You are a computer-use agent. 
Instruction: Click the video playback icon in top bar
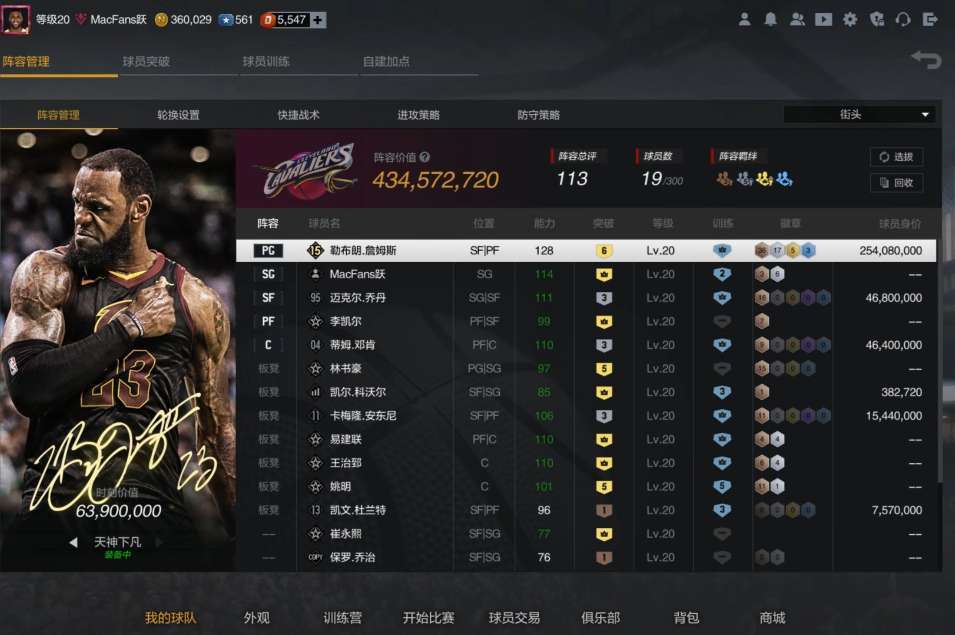tap(823, 19)
